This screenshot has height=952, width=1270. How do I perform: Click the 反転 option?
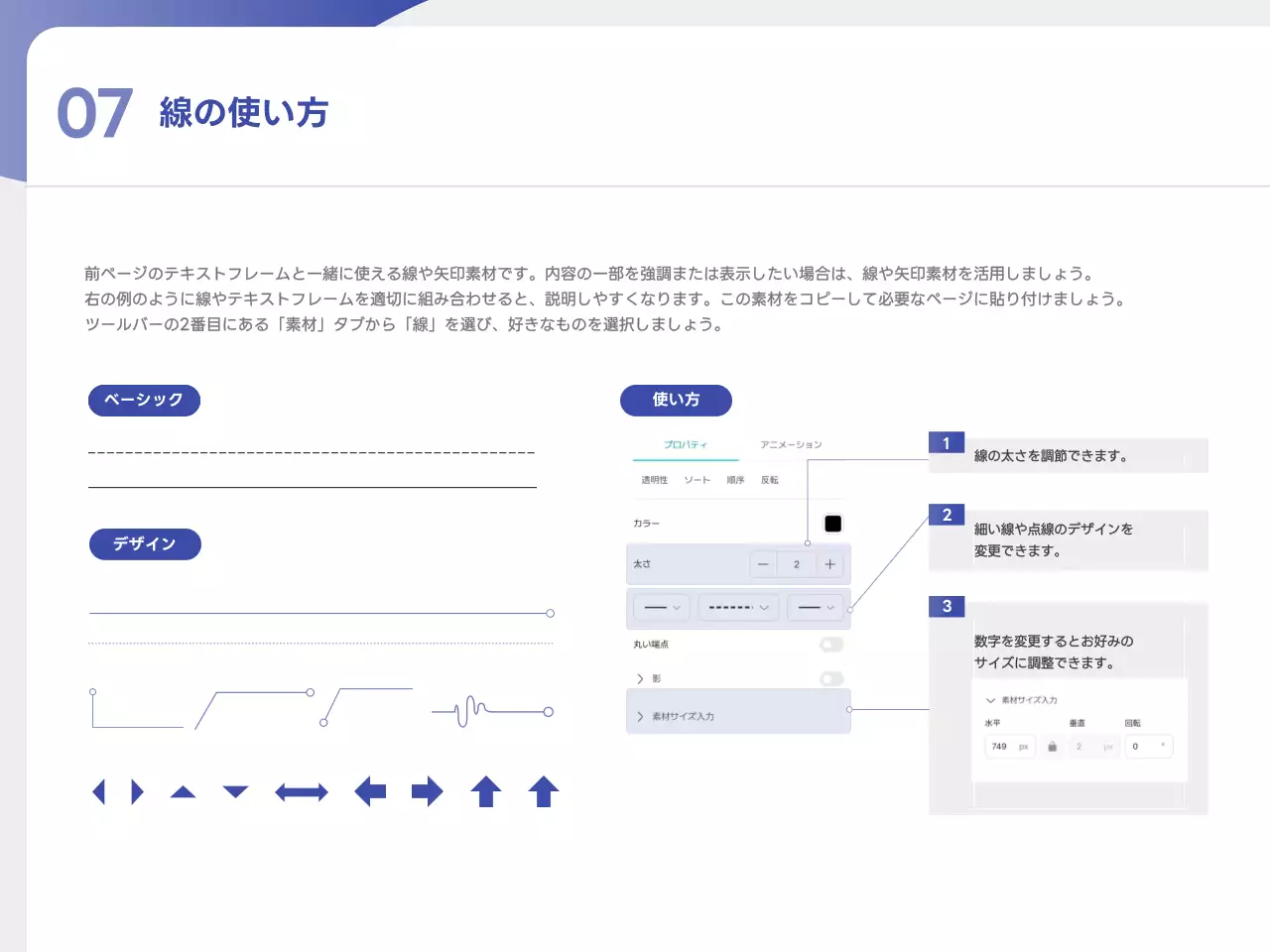pos(770,480)
